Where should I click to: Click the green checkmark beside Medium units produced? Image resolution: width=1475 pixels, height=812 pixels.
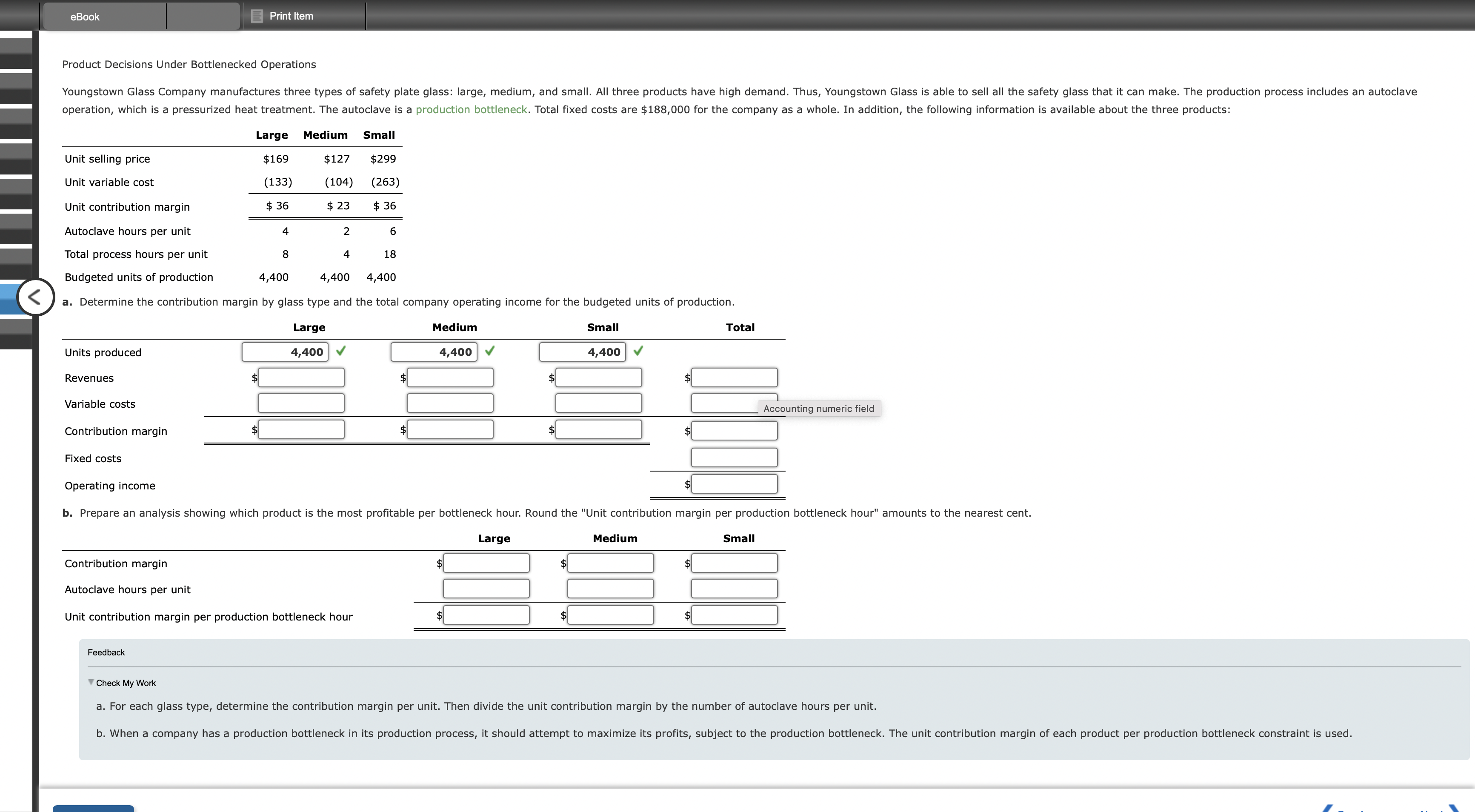(x=489, y=351)
